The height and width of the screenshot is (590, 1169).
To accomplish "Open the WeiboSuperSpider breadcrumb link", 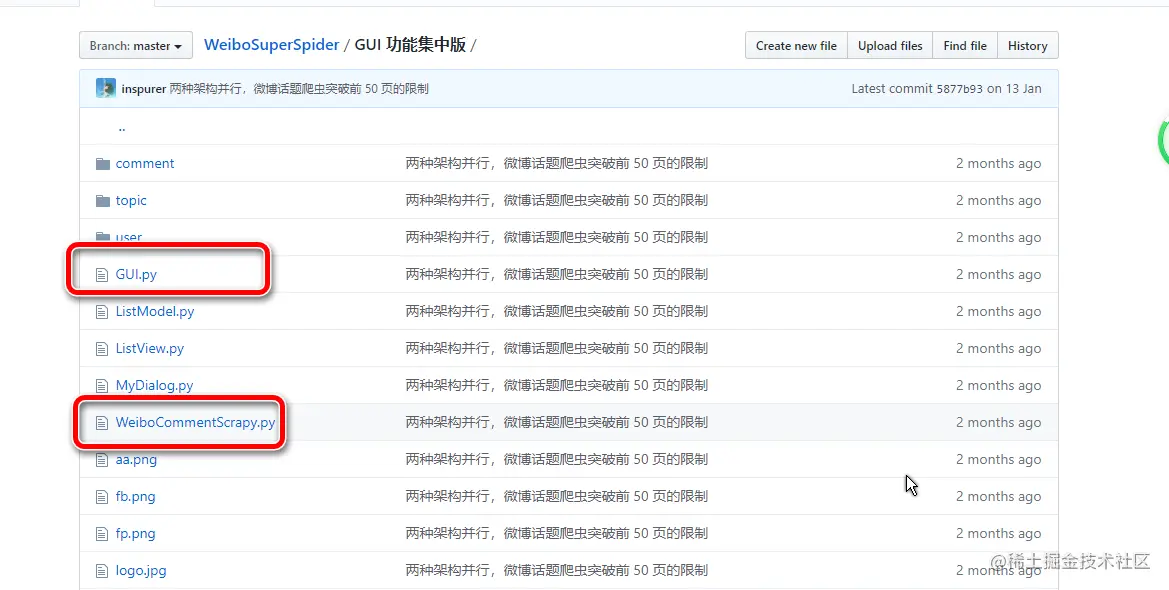I will 271,45.
